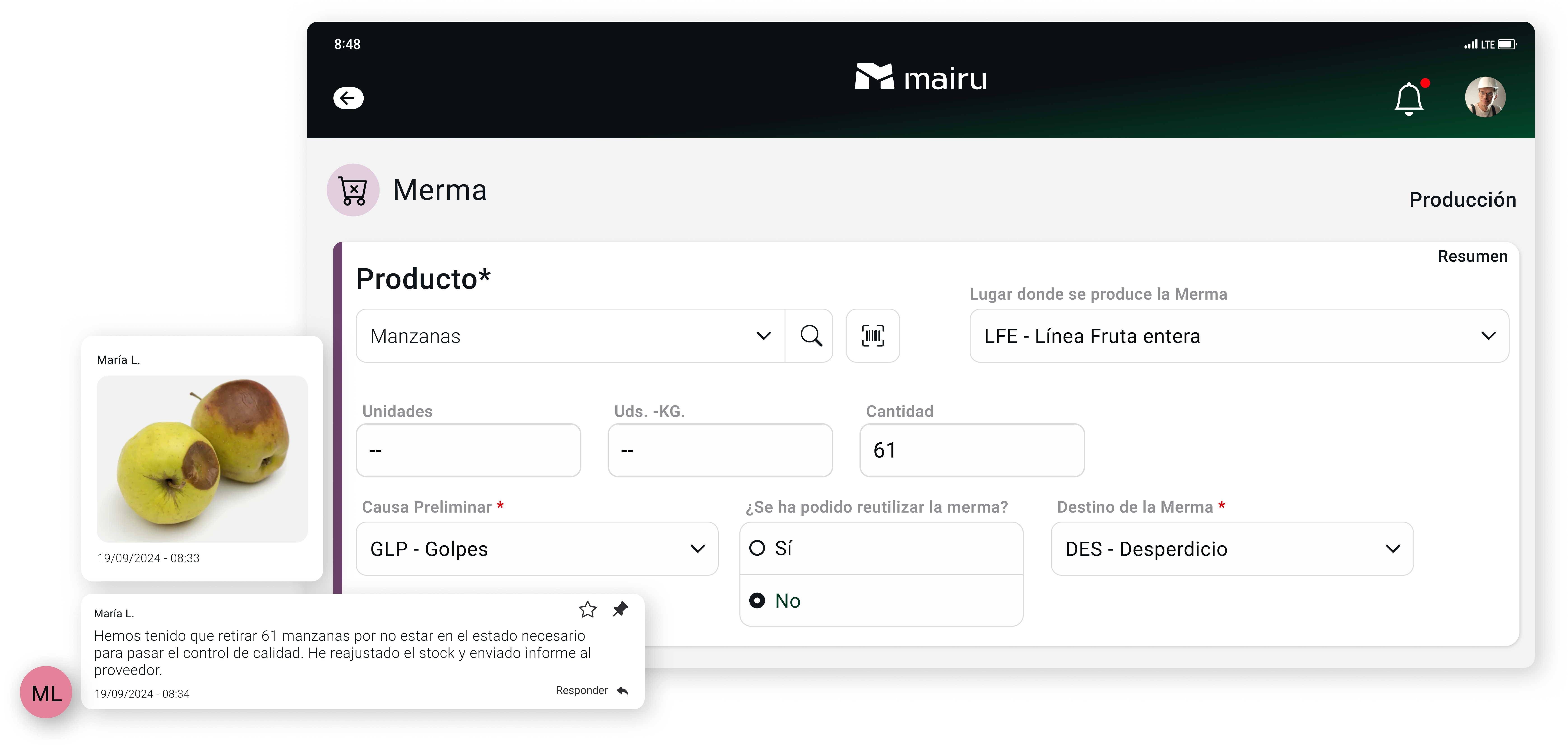The image size is (1568, 749).
Task: Click the 19/09/2024 - 08:33 photo timestamp
Action: click(149, 558)
